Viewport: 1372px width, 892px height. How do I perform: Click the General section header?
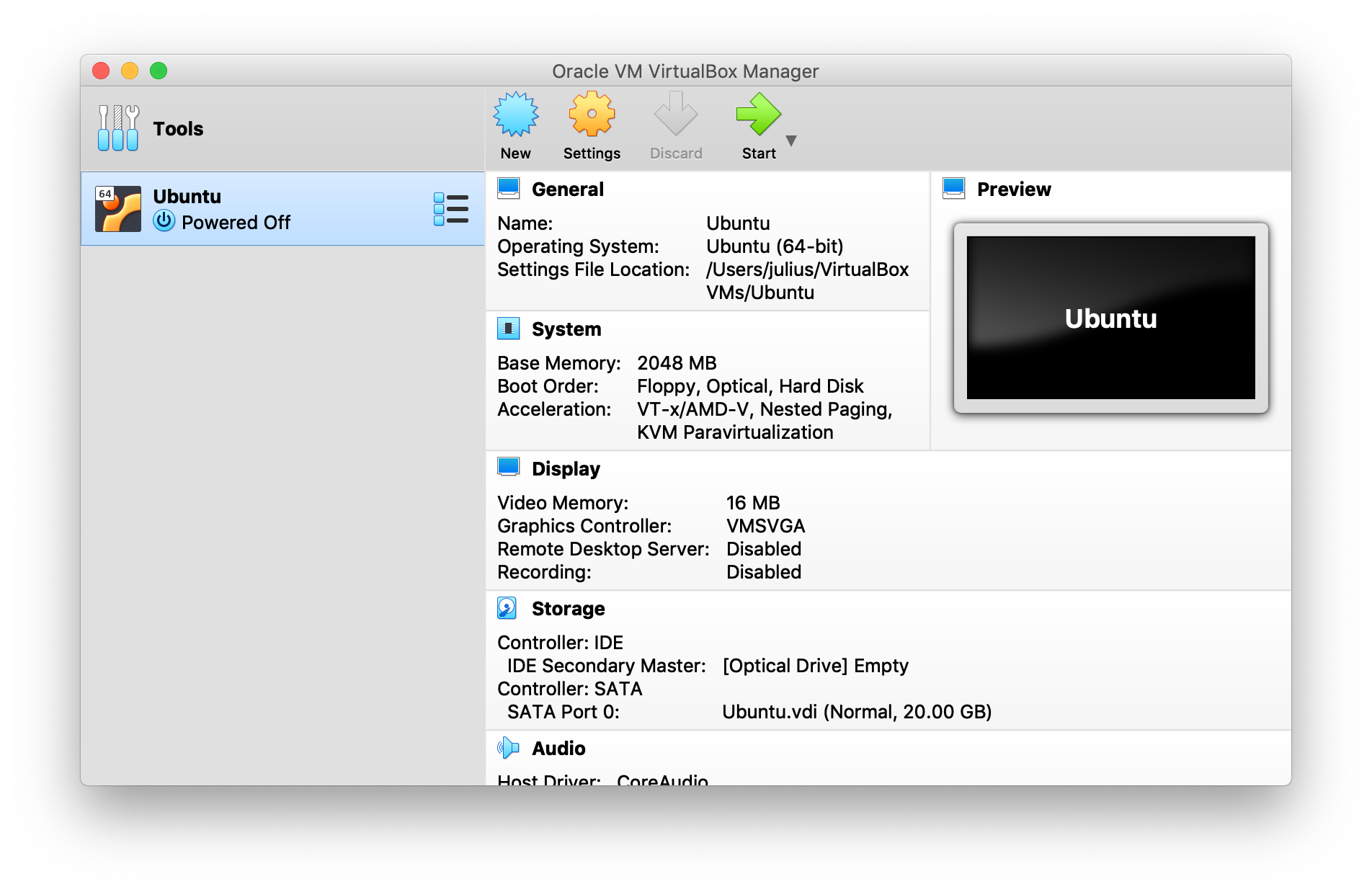point(567,189)
